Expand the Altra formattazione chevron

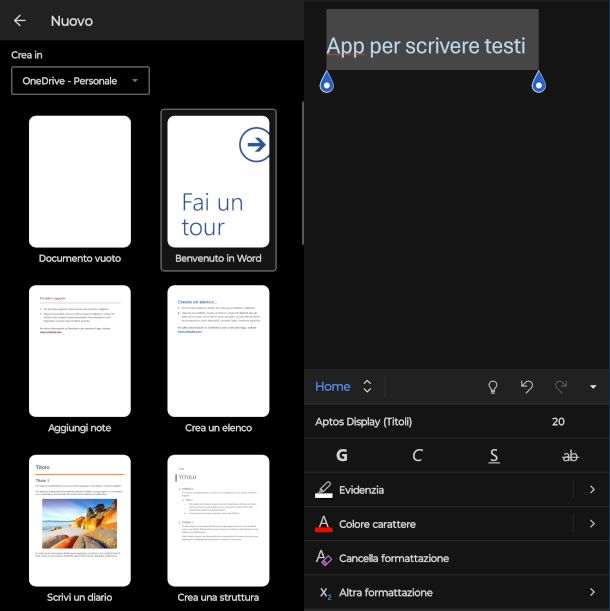tap(592, 592)
